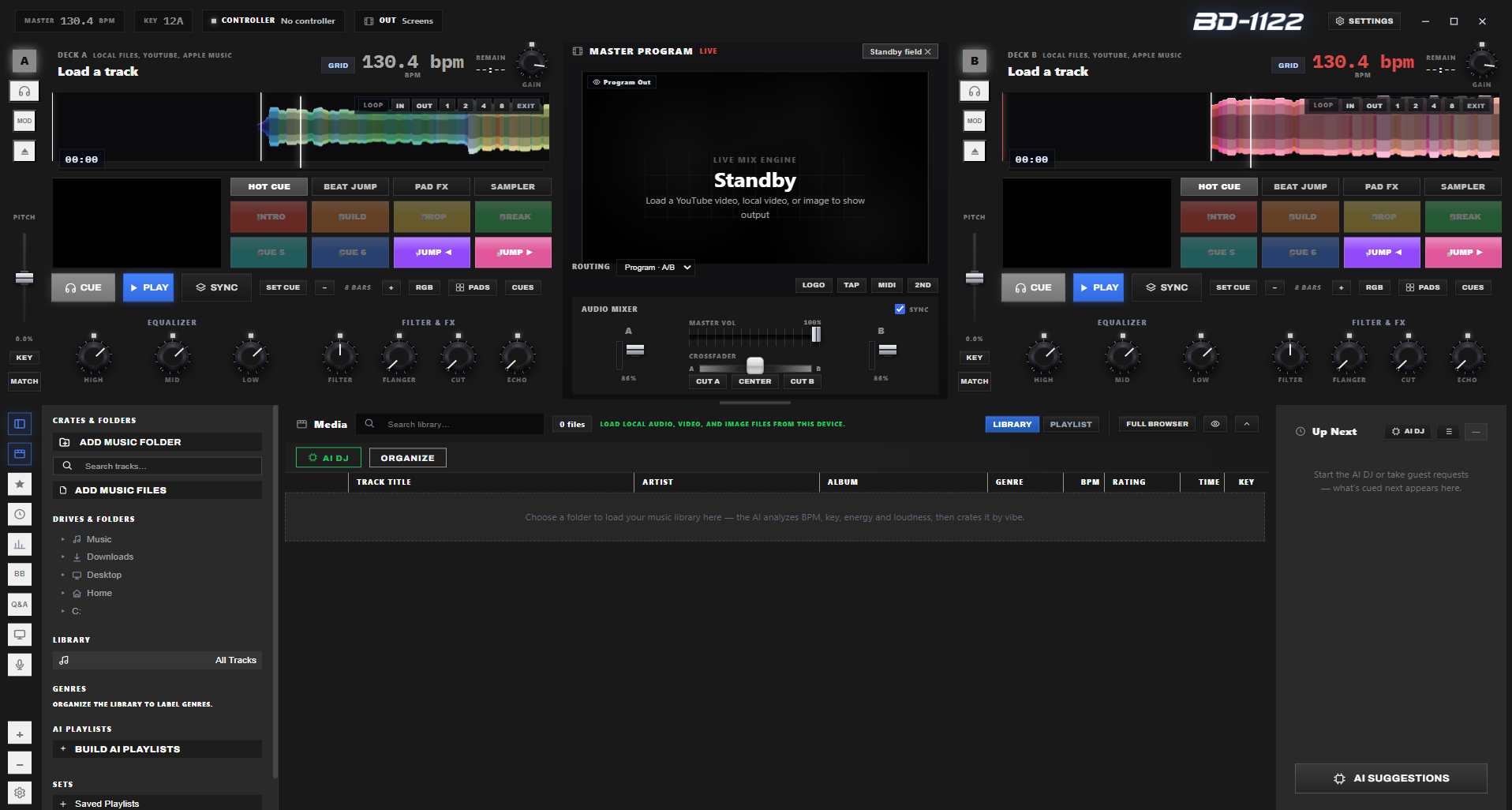This screenshot has width=1512, height=810.
Task: Open the sidebar panel layout icon
Action: 20,424
